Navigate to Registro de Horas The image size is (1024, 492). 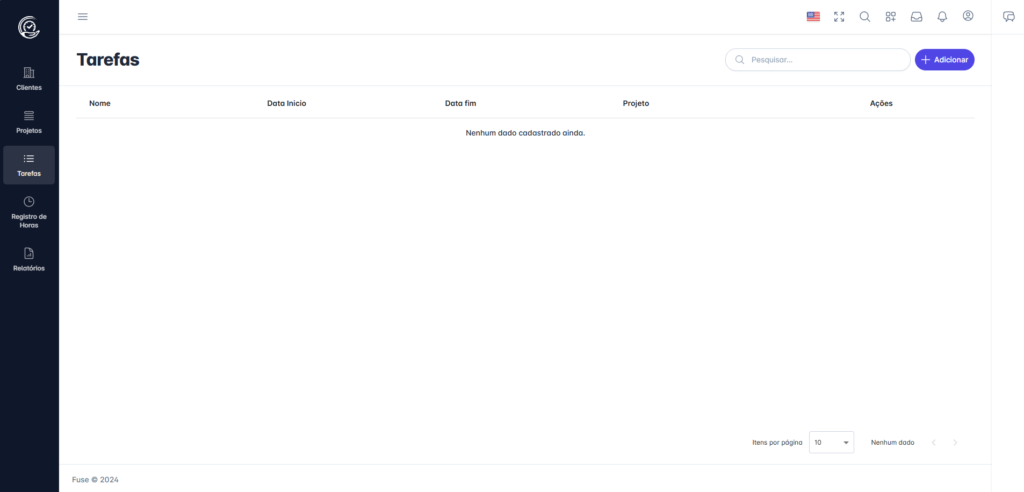point(29,212)
